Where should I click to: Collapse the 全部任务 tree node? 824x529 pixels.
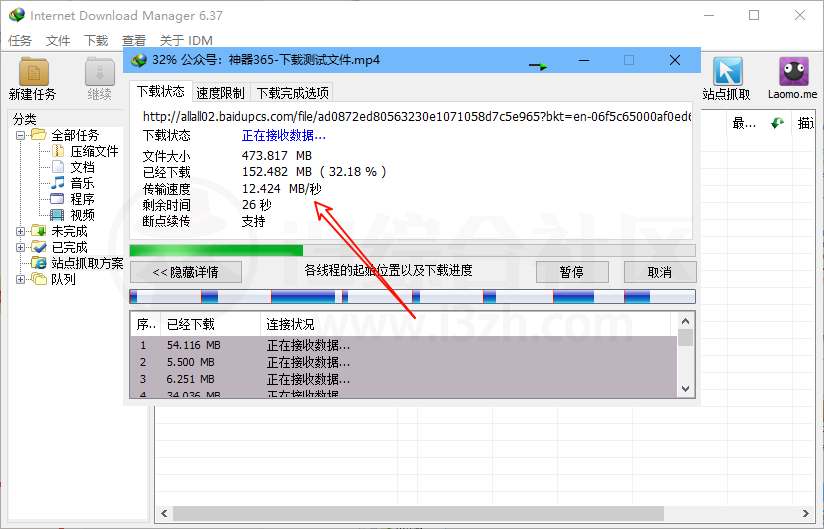pyautogui.click(x=20, y=135)
